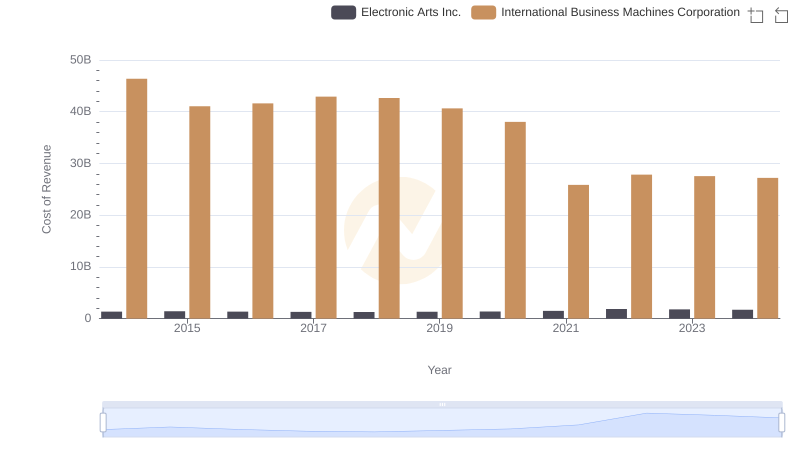
Task: Click the Electronic Arts bar for 2022
Action: [616, 314]
